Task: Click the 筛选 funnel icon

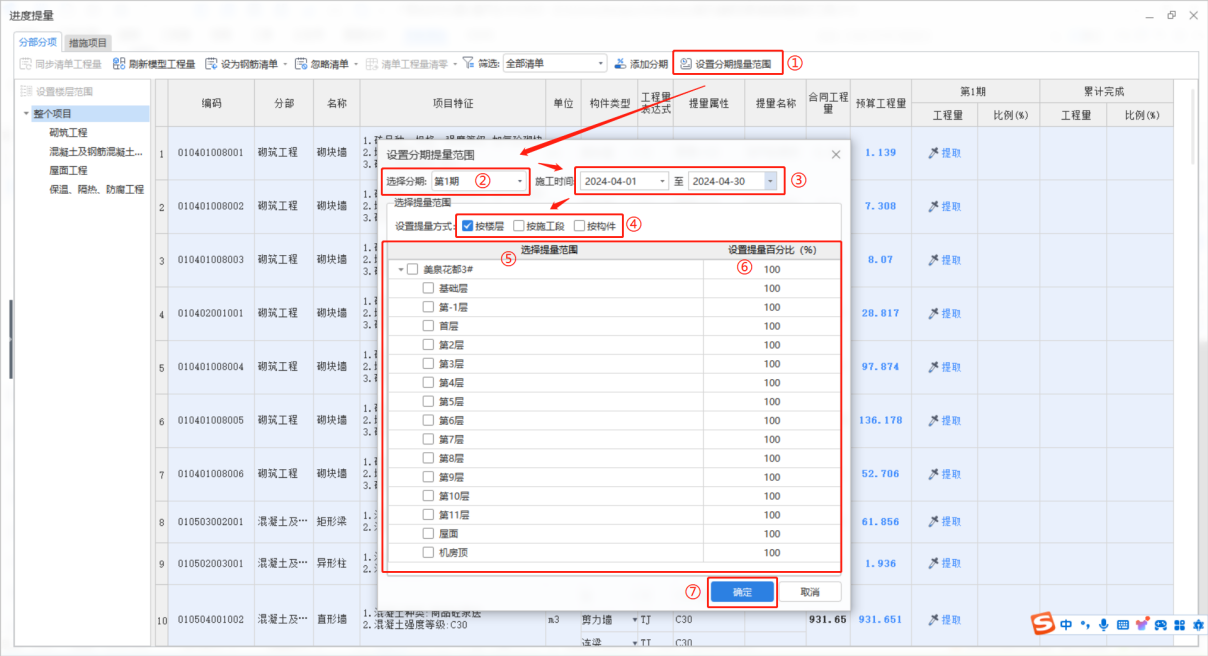Action: pyautogui.click(x=468, y=63)
